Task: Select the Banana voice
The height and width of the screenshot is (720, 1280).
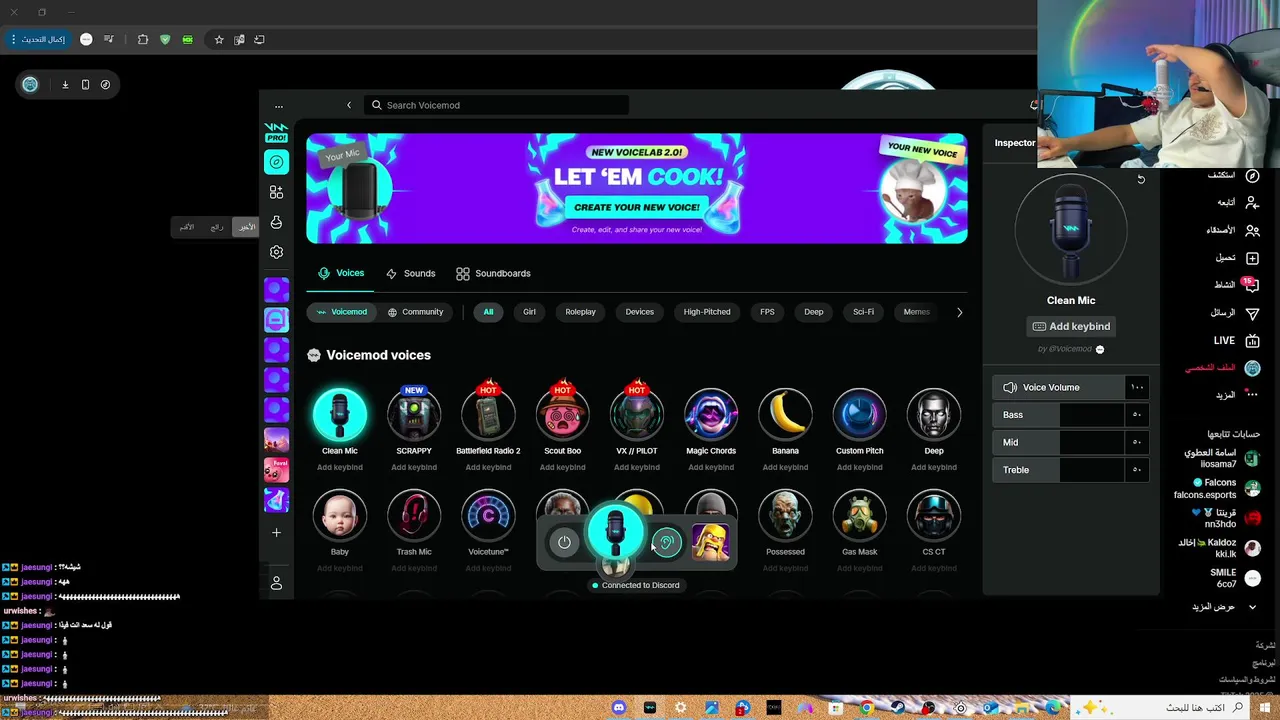Action: coord(785,415)
